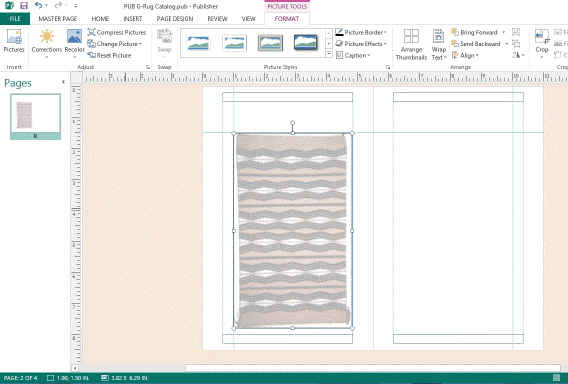Viewport: 568px width, 384px height.
Task: Click Send Backward
Action: pos(476,44)
